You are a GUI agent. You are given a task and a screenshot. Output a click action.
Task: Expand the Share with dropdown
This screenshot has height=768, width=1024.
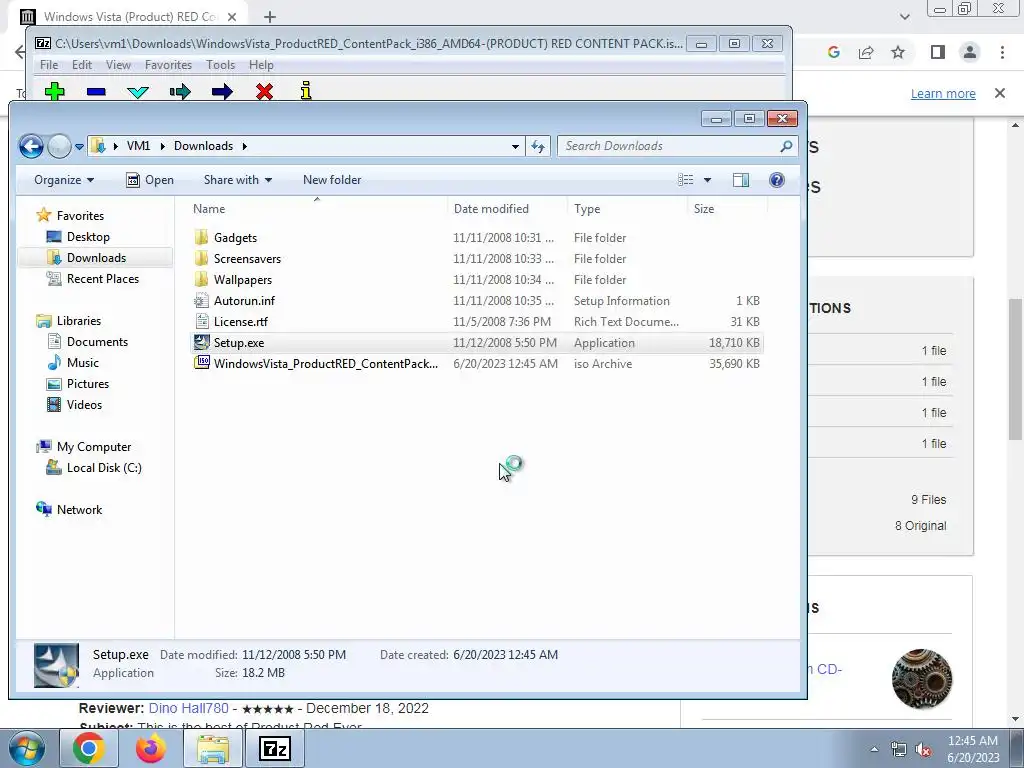(238, 180)
